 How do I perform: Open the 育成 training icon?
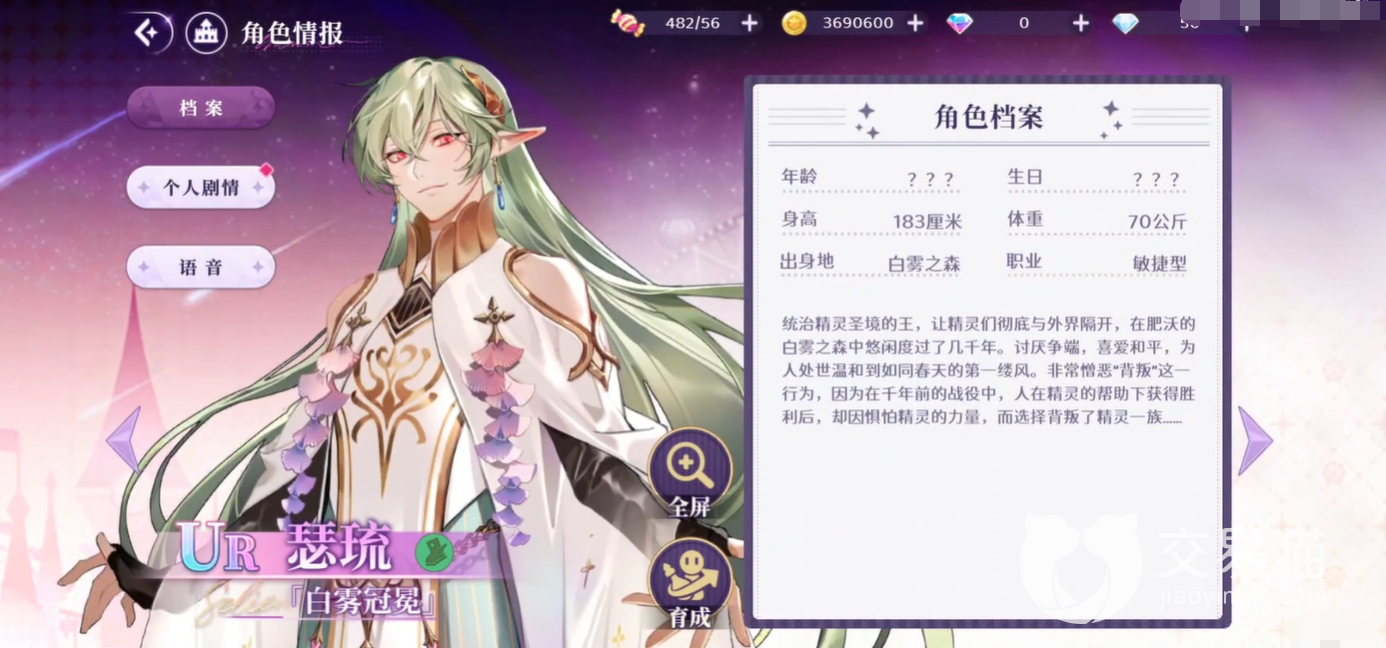[x=690, y=586]
